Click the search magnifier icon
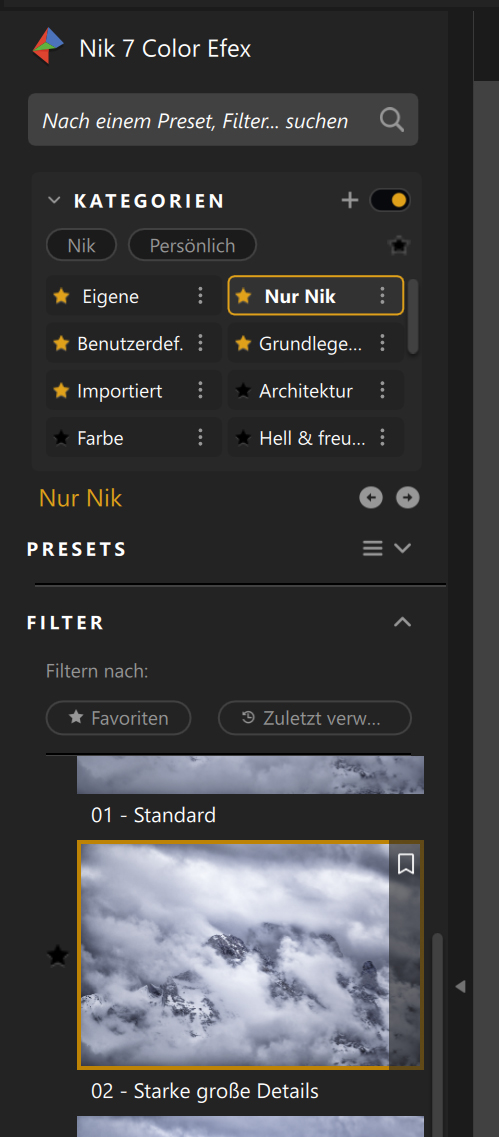499x1137 pixels. (392, 120)
